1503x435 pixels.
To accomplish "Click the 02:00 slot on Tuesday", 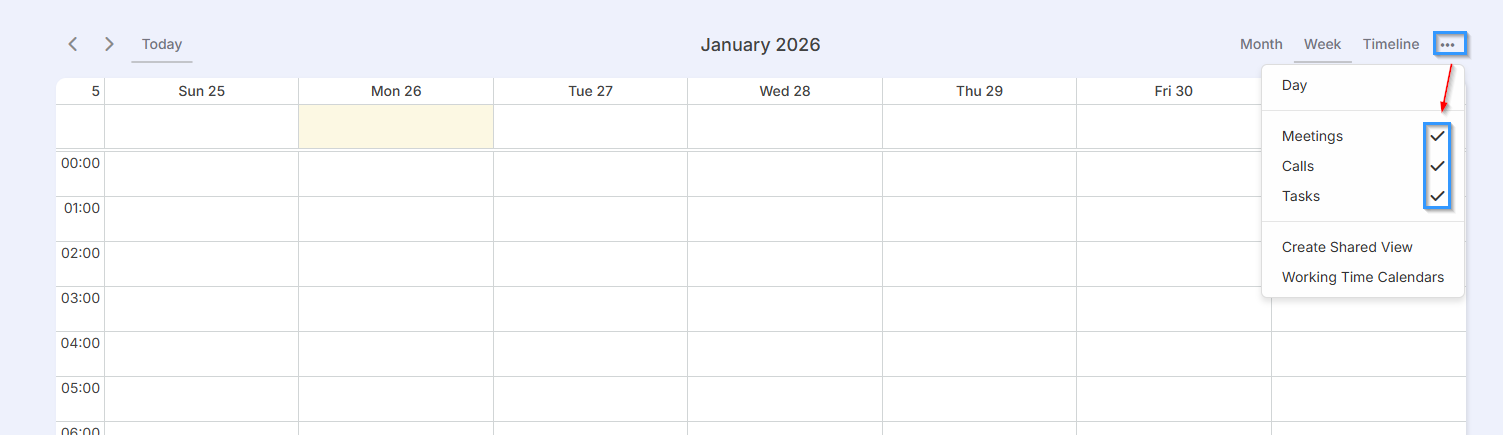I will click(590, 264).
